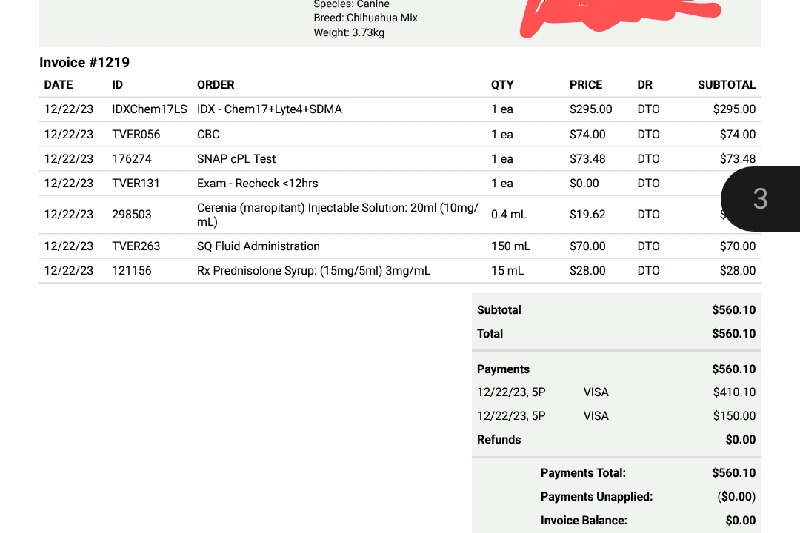Screen dimensions: 800x533
Task: Click the QTY column header
Action: [x=502, y=85]
